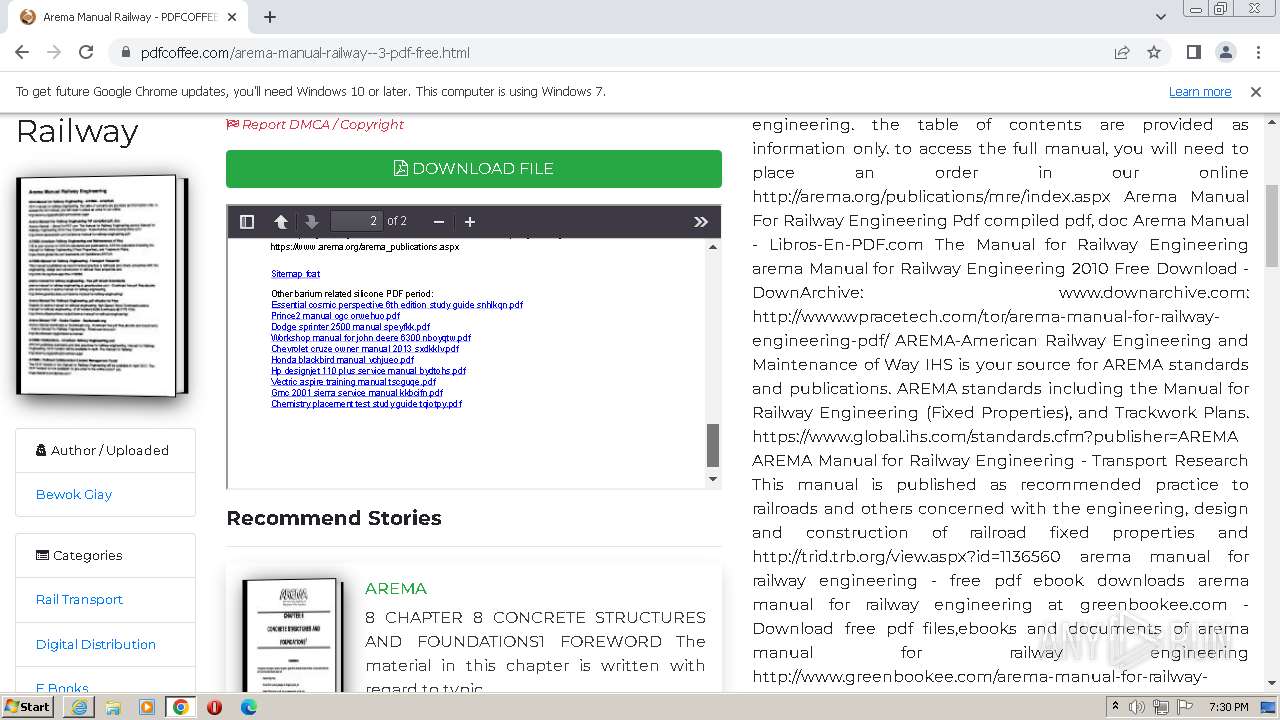Go to previous PDF page
The image size is (1280, 720).
[281, 221]
